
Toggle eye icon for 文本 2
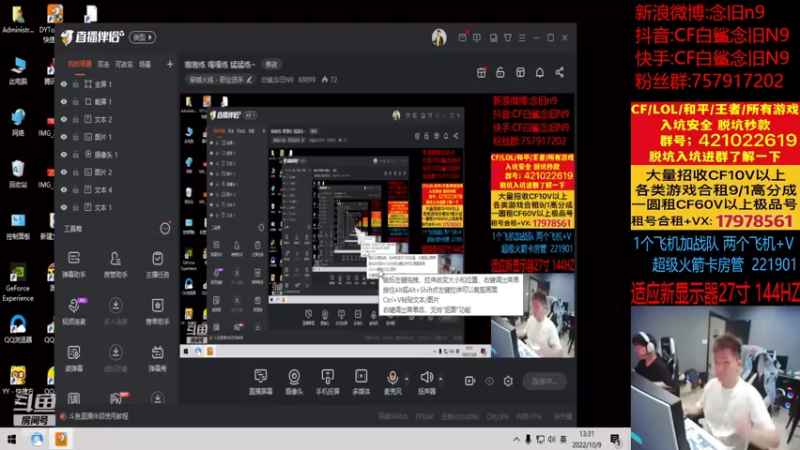click(x=64, y=119)
